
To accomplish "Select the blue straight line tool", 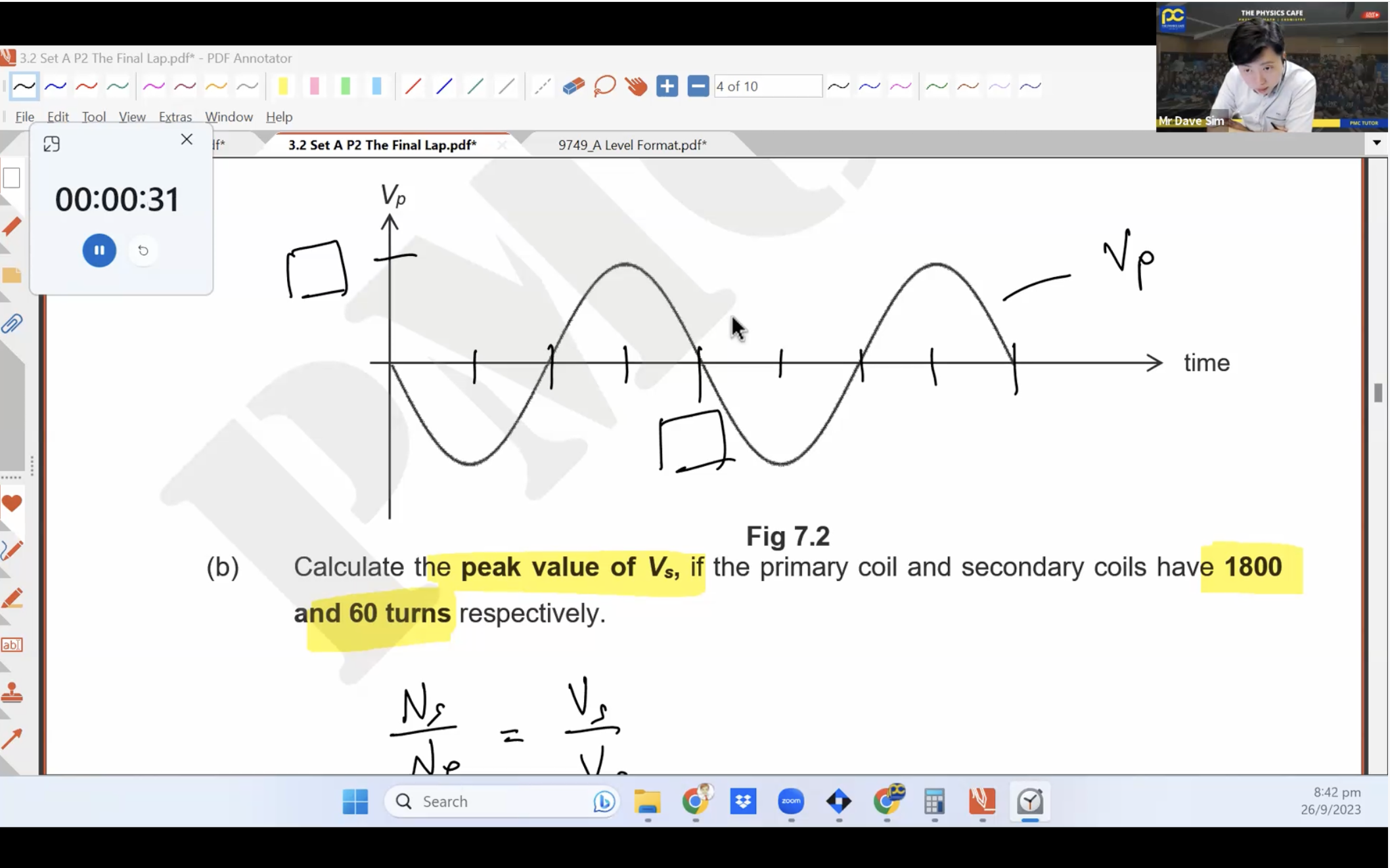I will pos(444,86).
